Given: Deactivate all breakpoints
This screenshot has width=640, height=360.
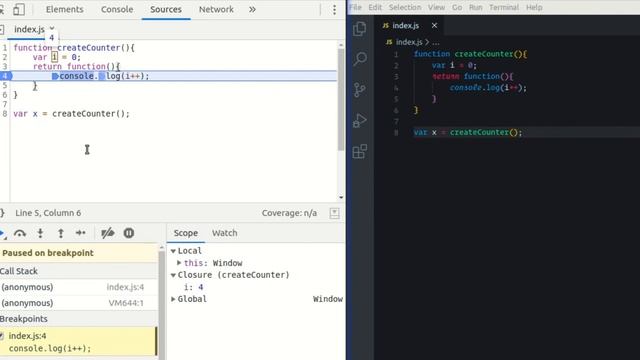Looking at the screenshot, I should pyautogui.click(x=108, y=233).
